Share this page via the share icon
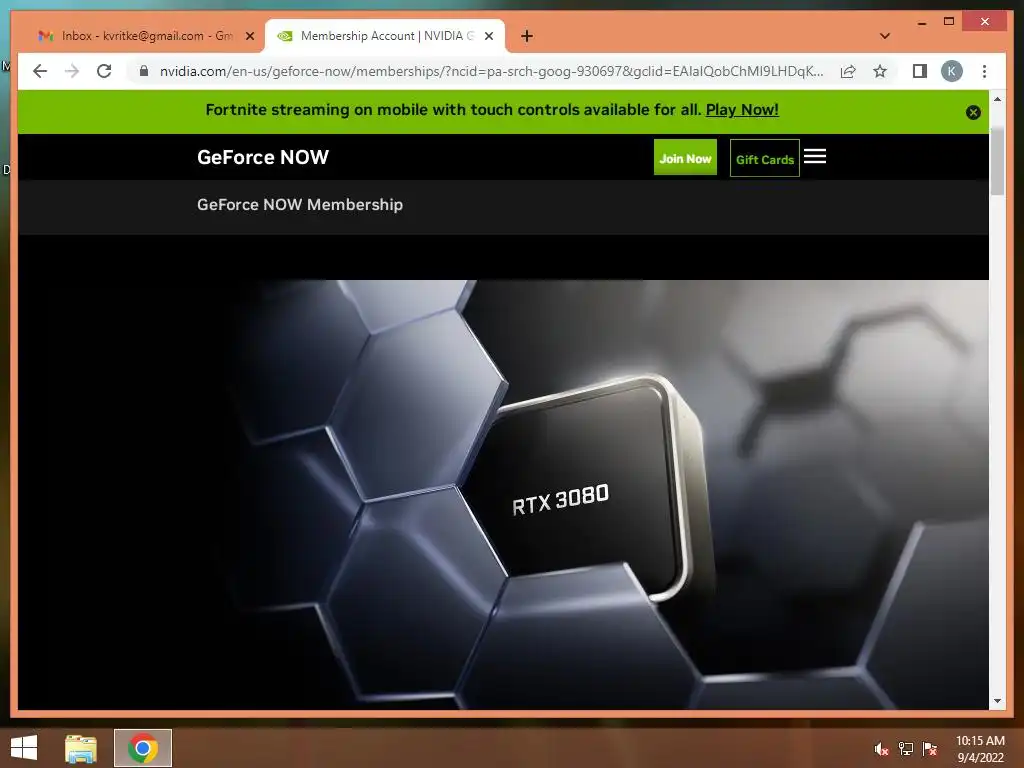The width and height of the screenshot is (1024, 768). click(848, 71)
